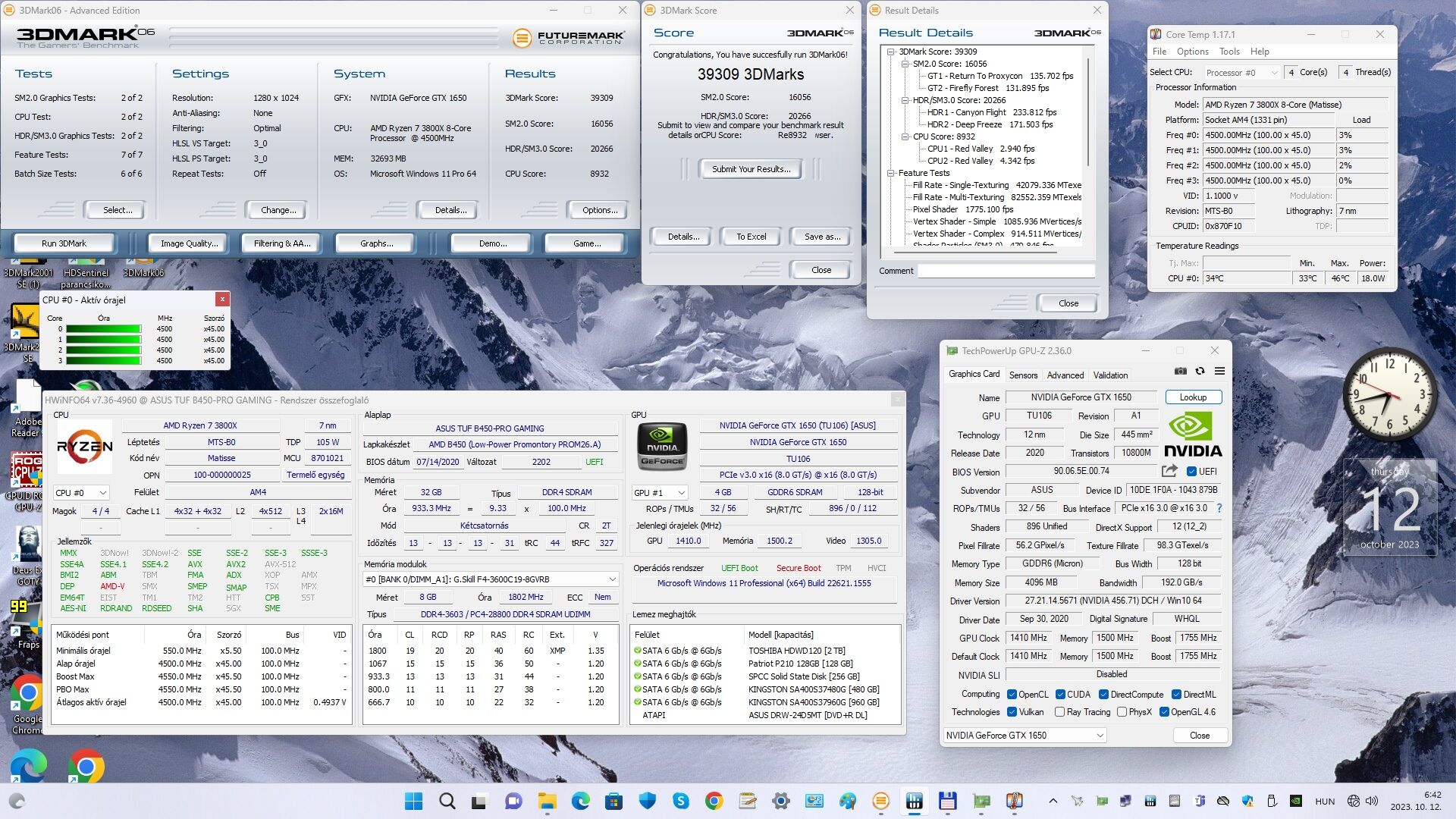The width and height of the screenshot is (1456, 819).
Task: Collapse the Feature Tests tree node
Action: [891, 173]
